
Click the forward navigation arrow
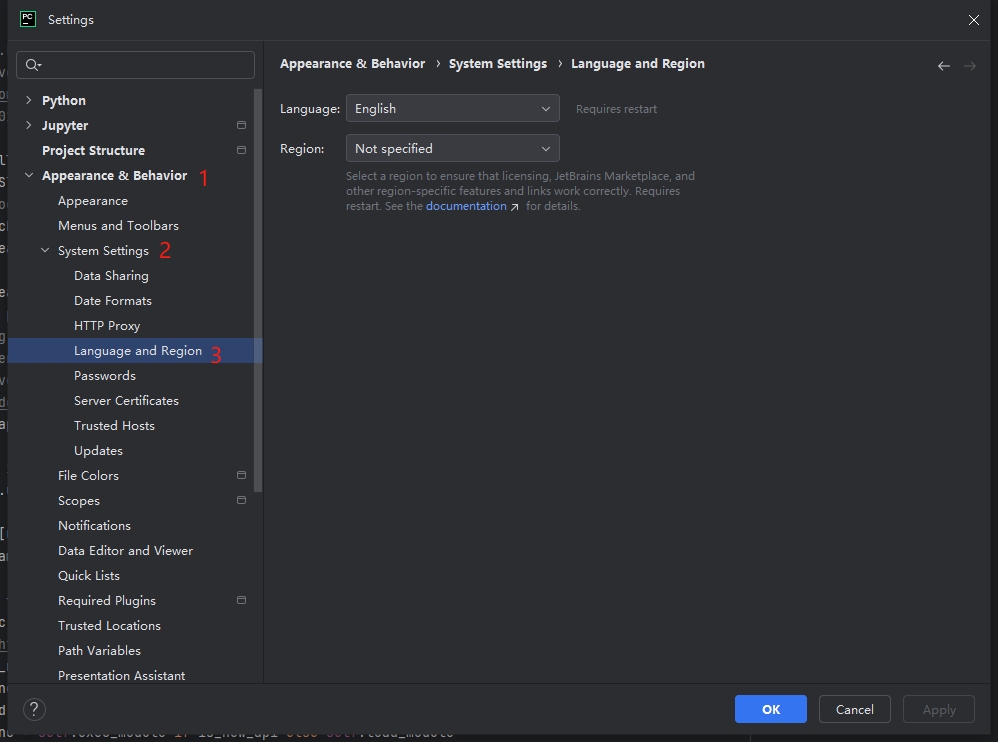point(969,66)
